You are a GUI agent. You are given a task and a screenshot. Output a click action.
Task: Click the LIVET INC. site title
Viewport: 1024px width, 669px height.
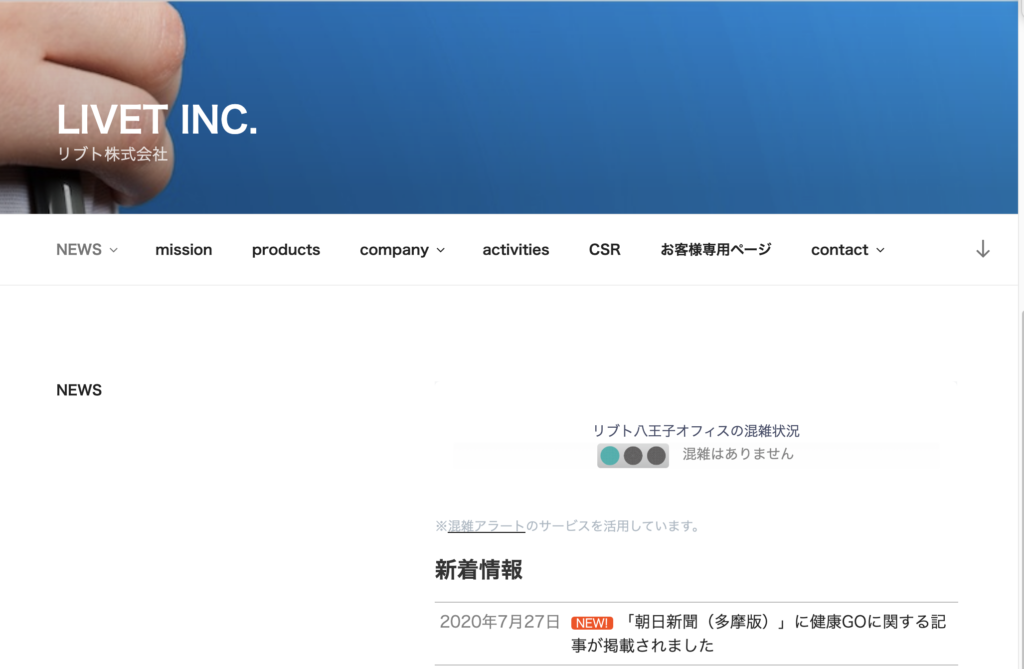[157, 120]
